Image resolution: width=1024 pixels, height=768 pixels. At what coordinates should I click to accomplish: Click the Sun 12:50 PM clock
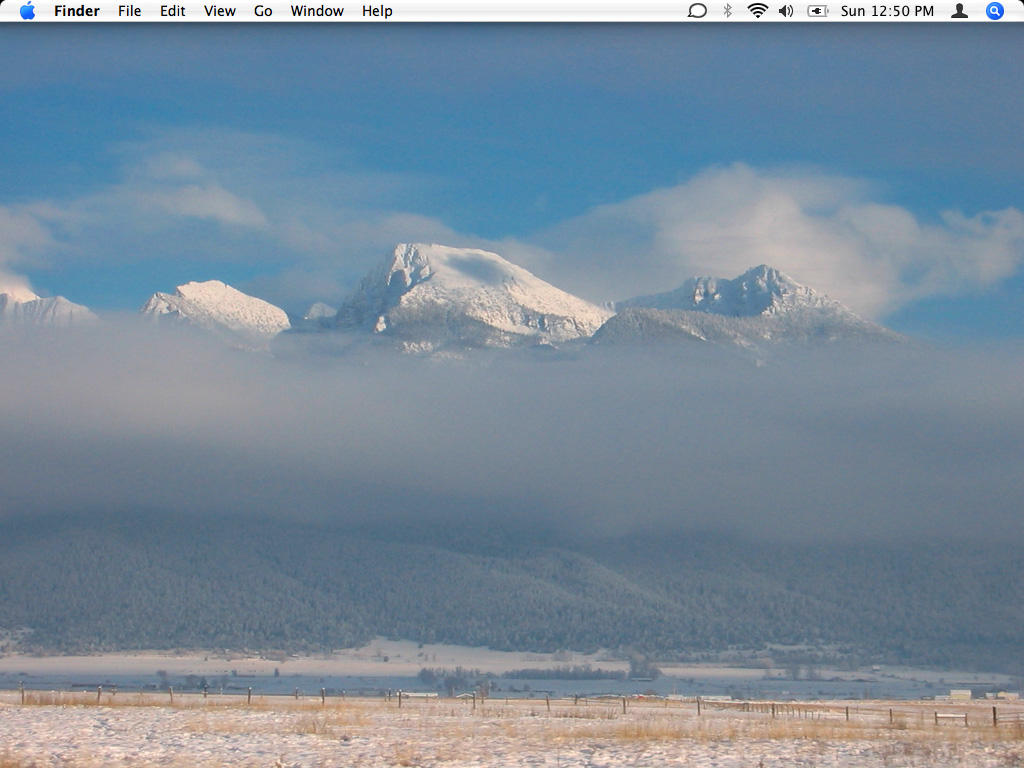887,11
